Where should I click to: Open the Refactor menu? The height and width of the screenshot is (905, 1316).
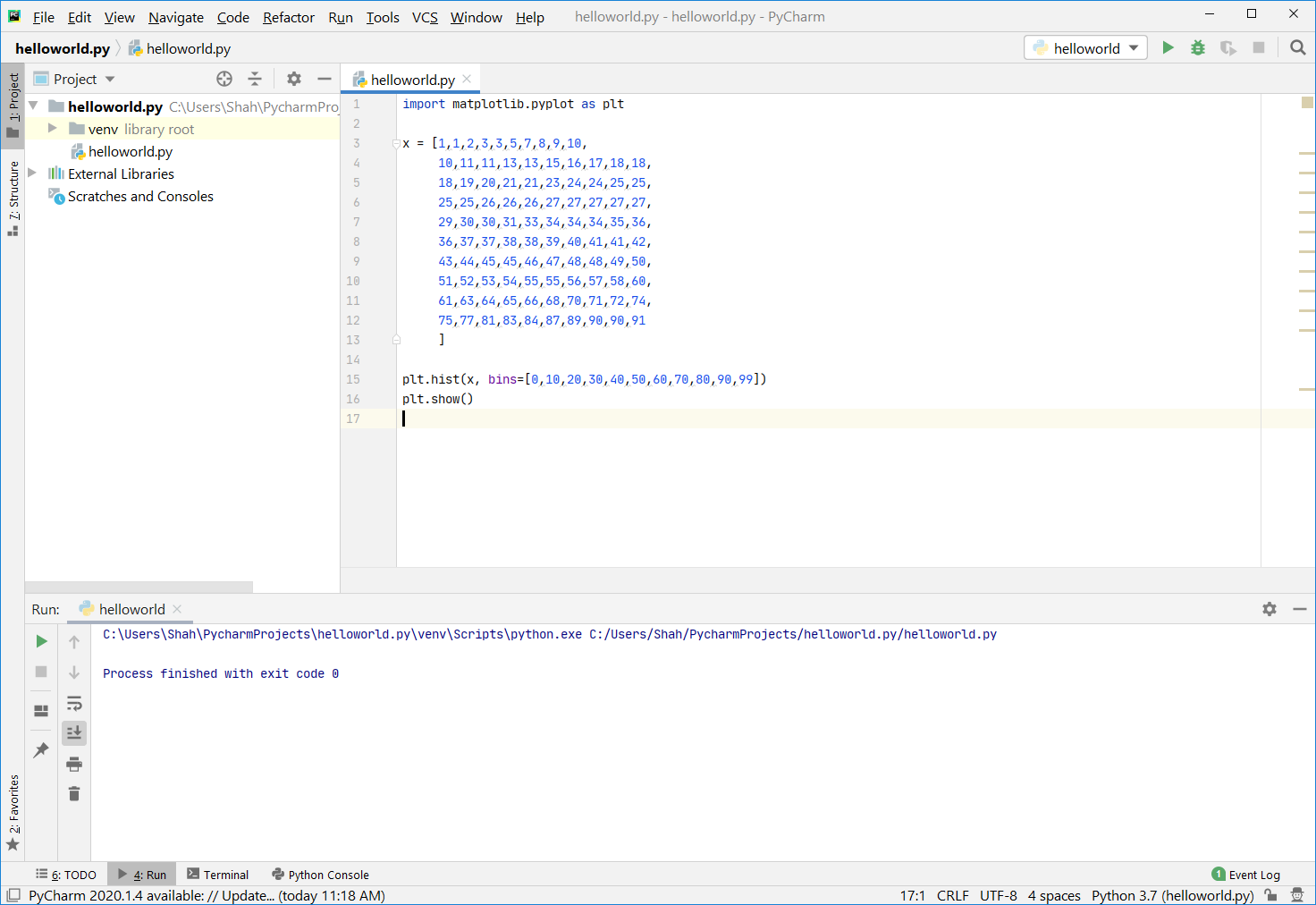[289, 17]
